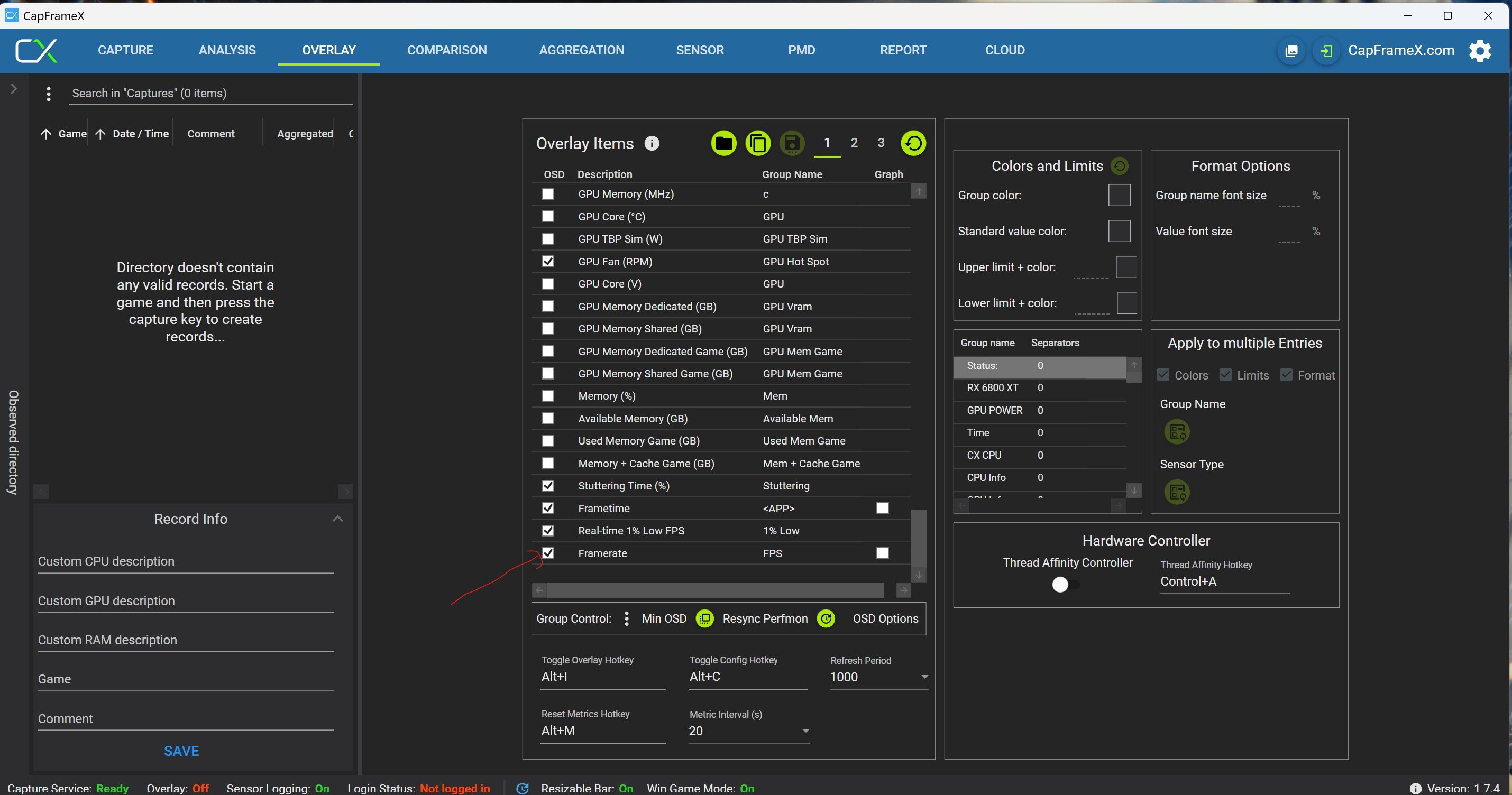This screenshot has width=1512, height=795.
Task: Open the overlay config folder icon
Action: pyautogui.click(x=723, y=143)
